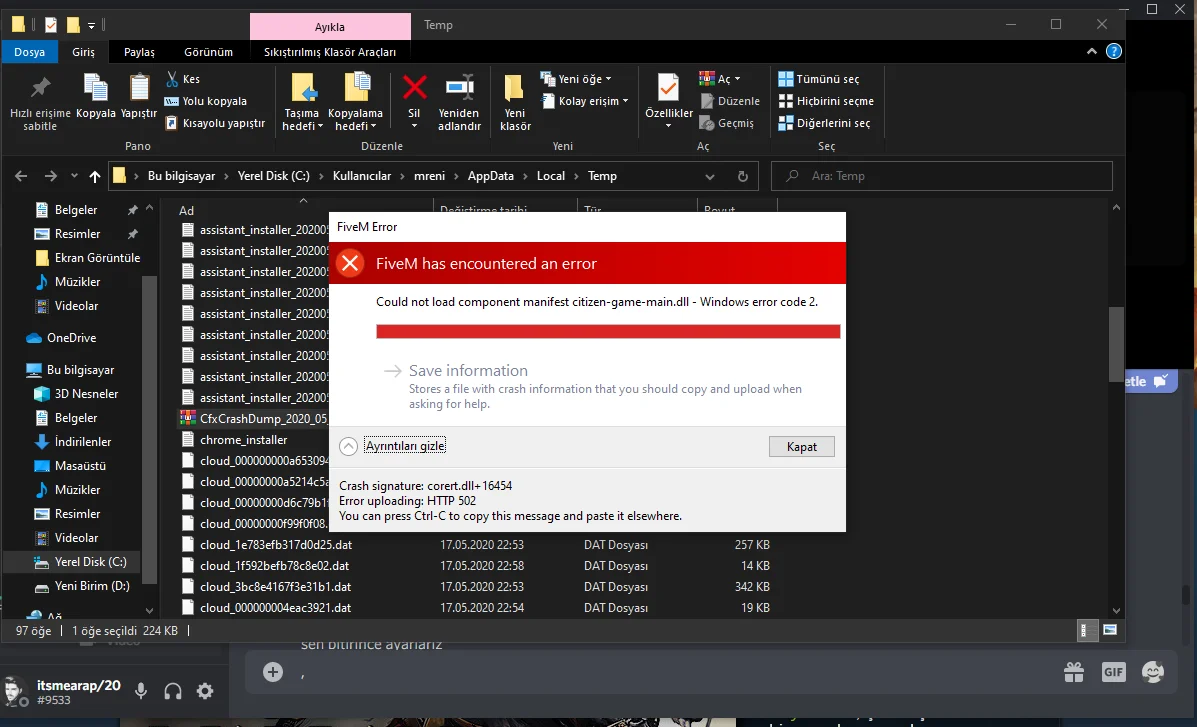Click Bu bilgisayar breadcrumb segment
1197x727 pixels.
pos(182,176)
